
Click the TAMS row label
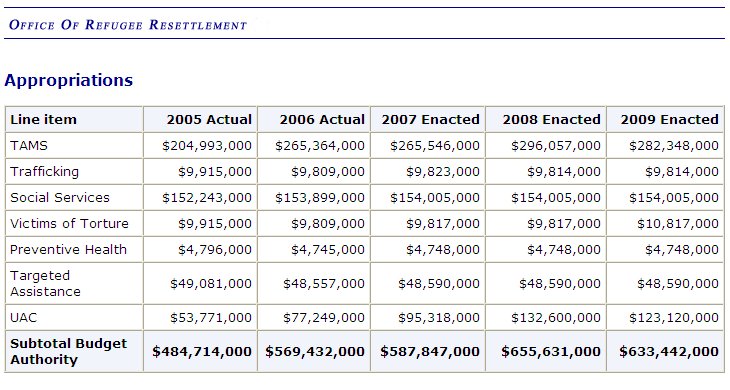coord(29,146)
